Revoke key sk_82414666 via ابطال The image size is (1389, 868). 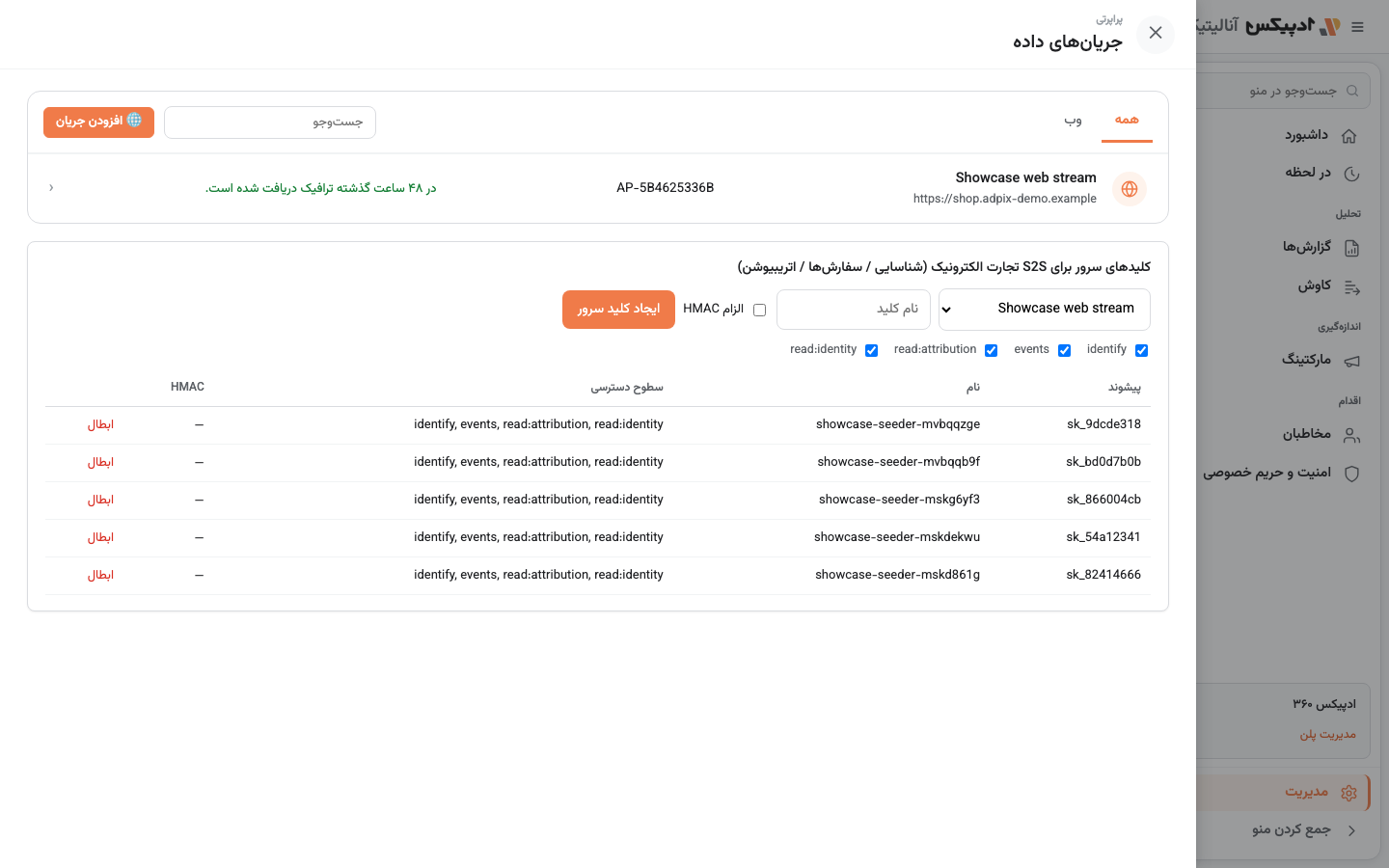(x=100, y=575)
